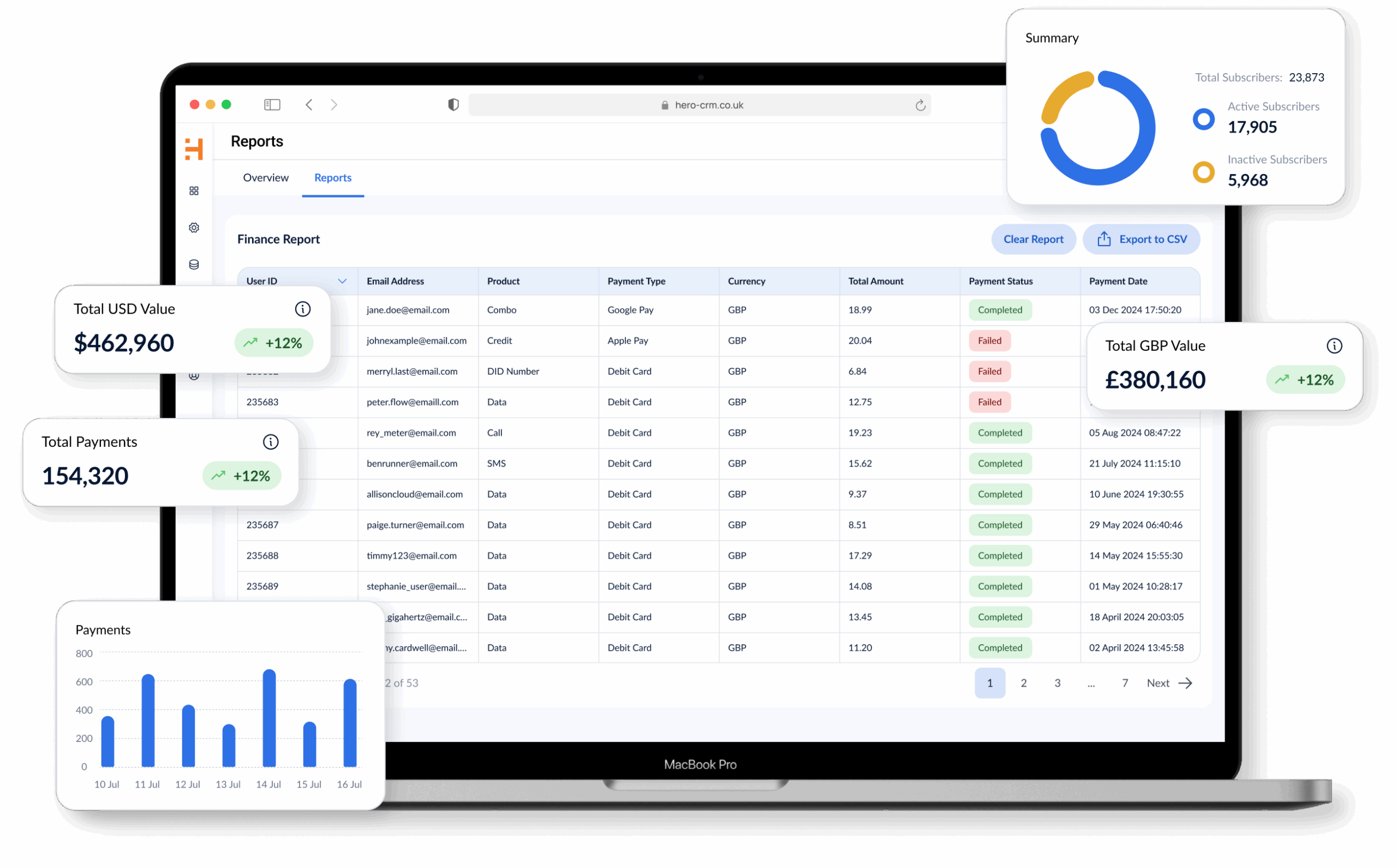The width and height of the screenshot is (1397, 868).
Task: Click the privacy shield icon in toolbar
Action: [453, 105]
